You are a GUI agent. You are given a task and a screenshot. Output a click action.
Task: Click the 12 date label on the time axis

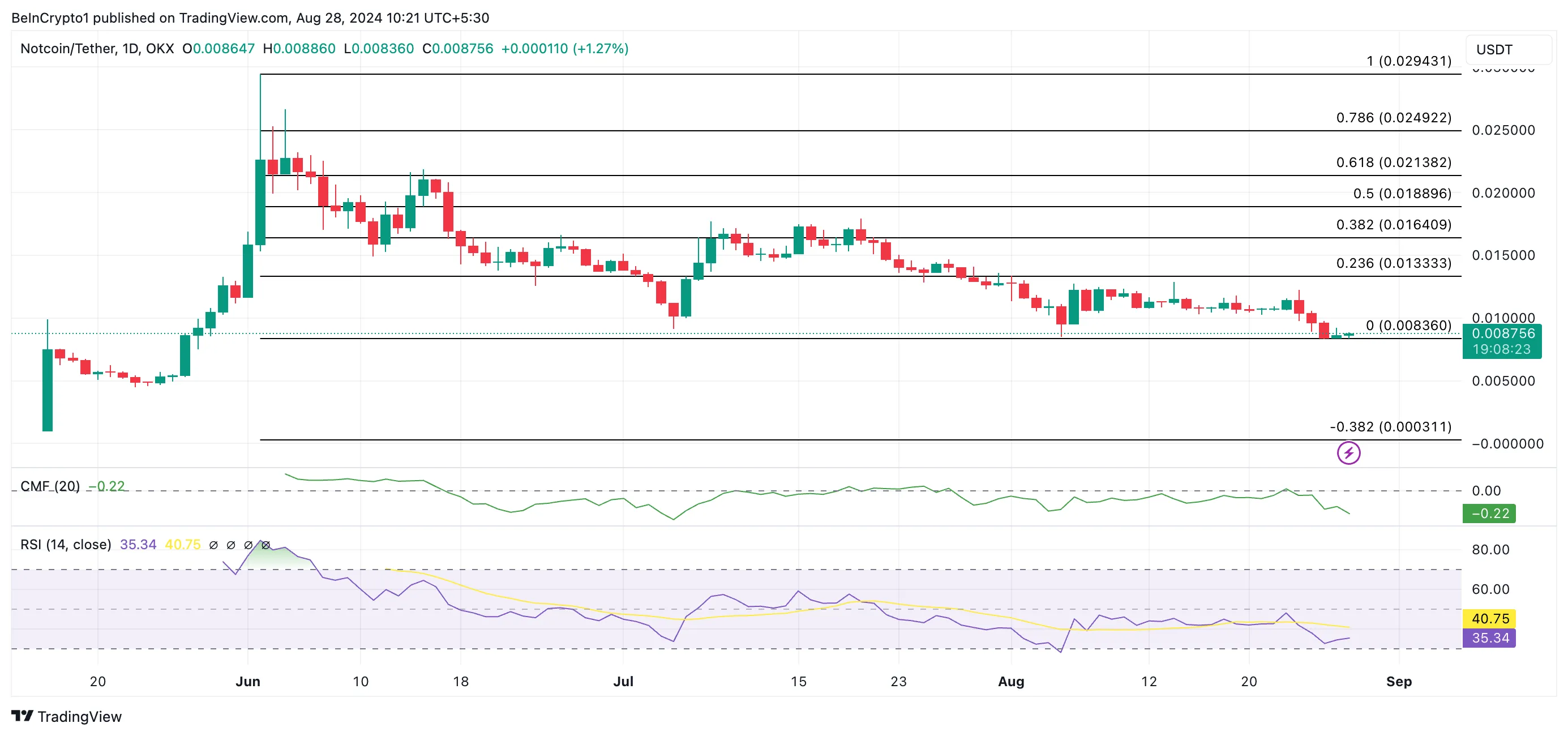[1149, 682]
